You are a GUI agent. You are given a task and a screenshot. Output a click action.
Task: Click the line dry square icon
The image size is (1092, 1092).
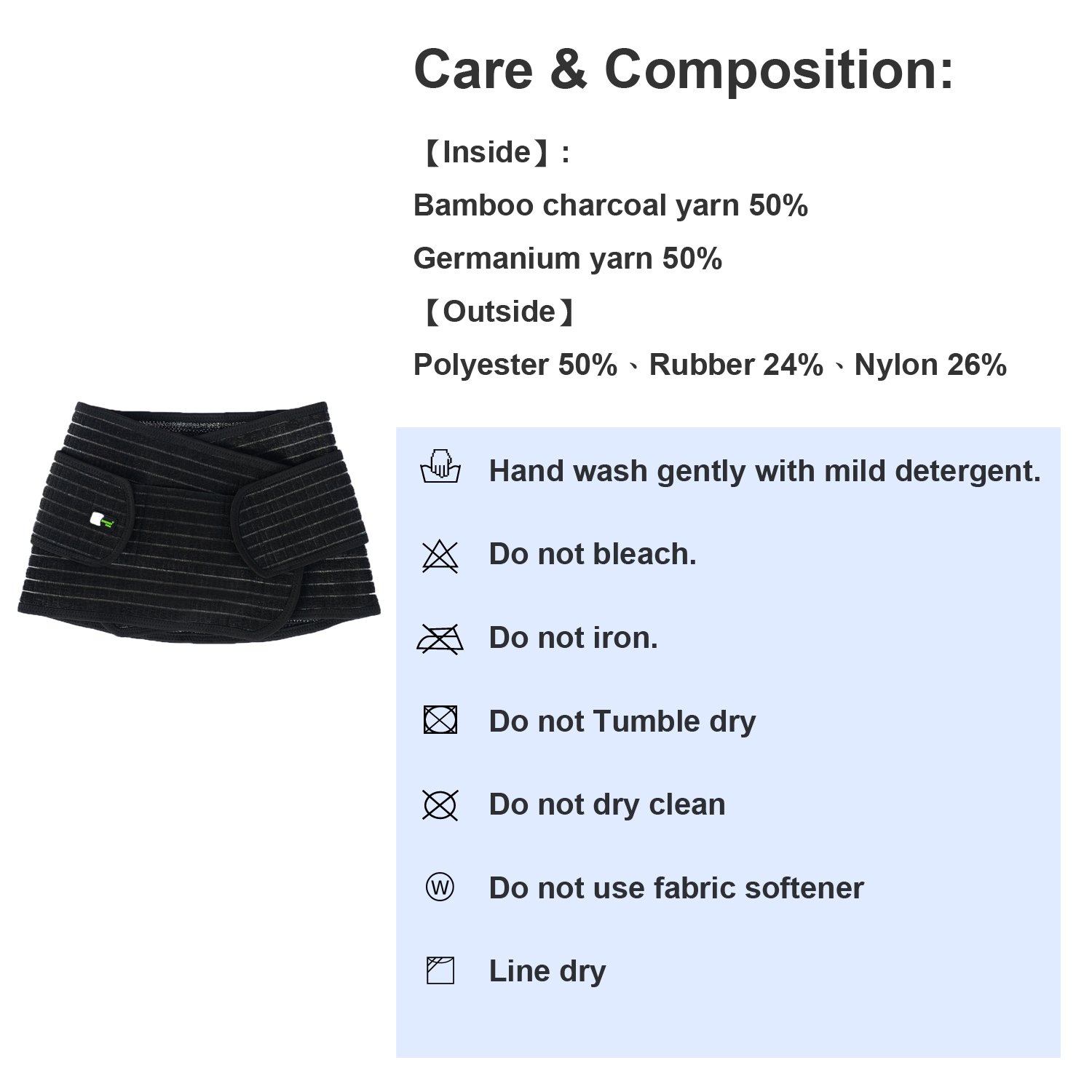click(x=440, y=970)
